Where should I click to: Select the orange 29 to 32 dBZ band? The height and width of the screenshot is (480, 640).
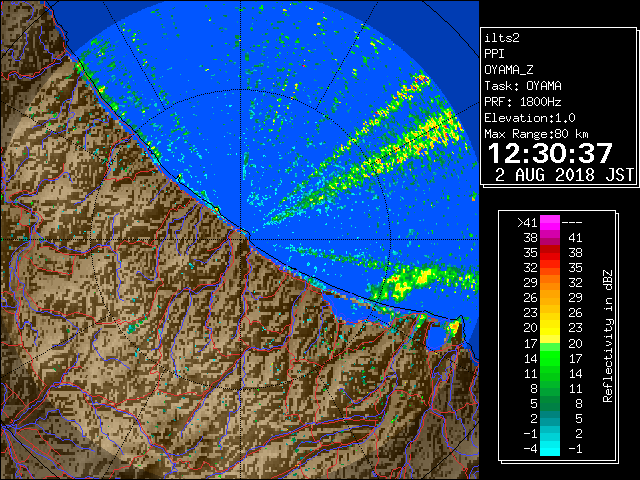[x=550, y=283]
